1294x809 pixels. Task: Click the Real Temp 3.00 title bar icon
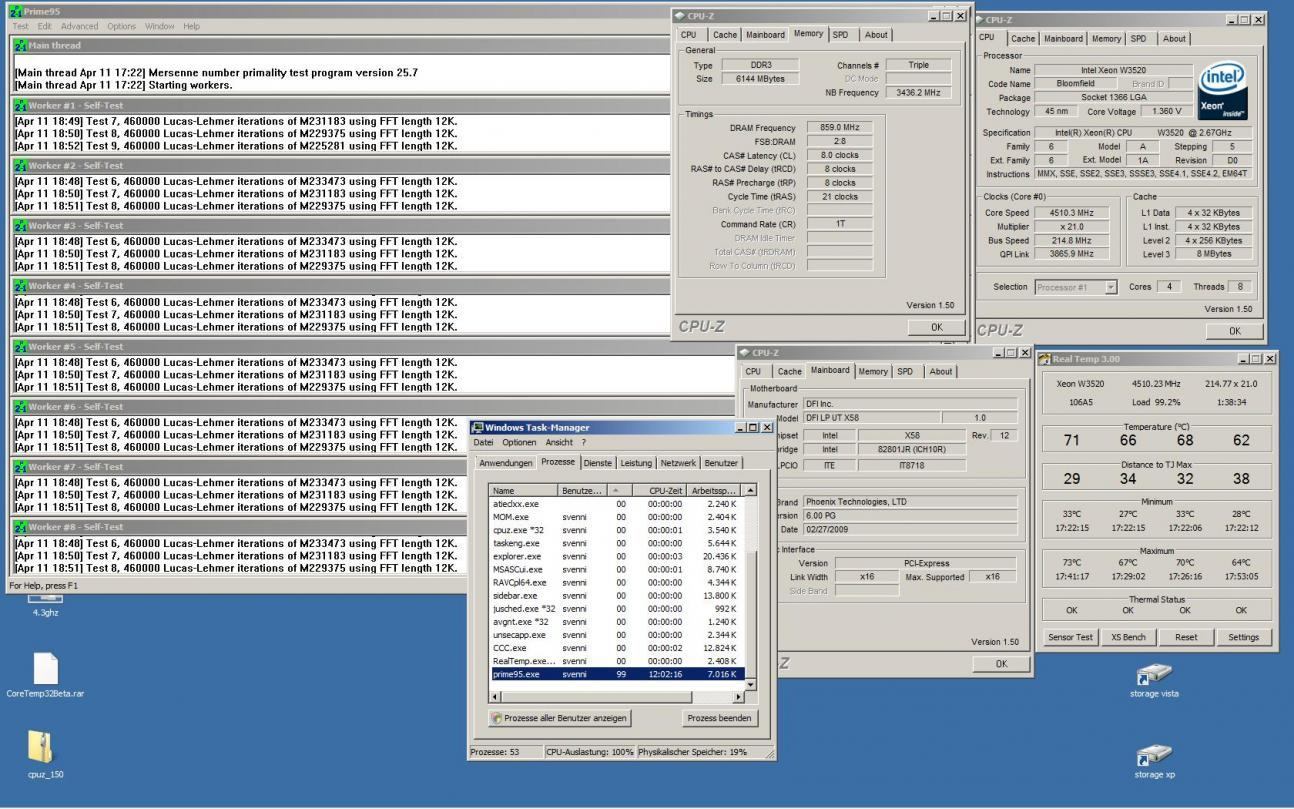[1045, 359]
